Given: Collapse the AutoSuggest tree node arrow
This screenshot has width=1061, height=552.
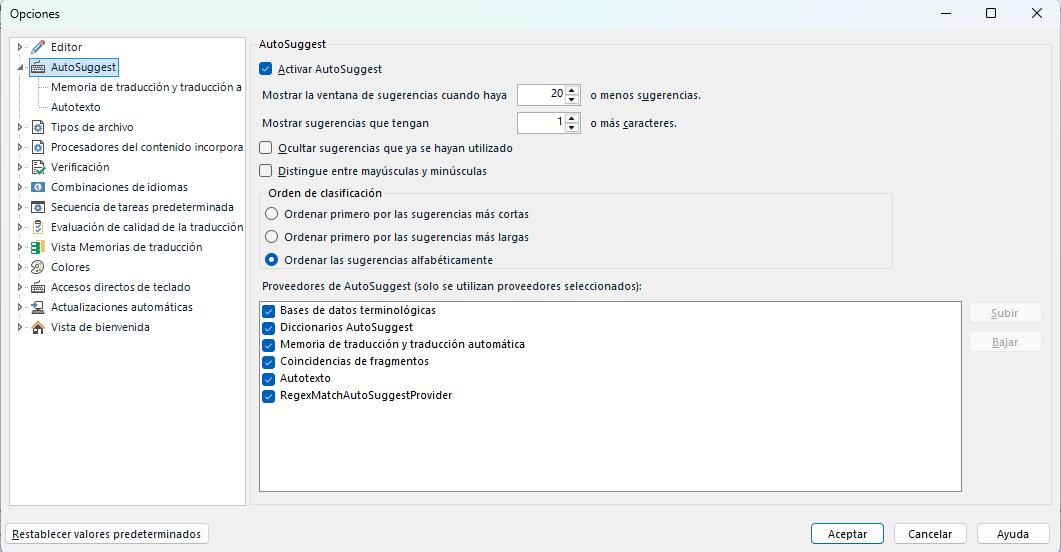Looking at the screenshot, I should pyautogui.click(x=20, y=68).
